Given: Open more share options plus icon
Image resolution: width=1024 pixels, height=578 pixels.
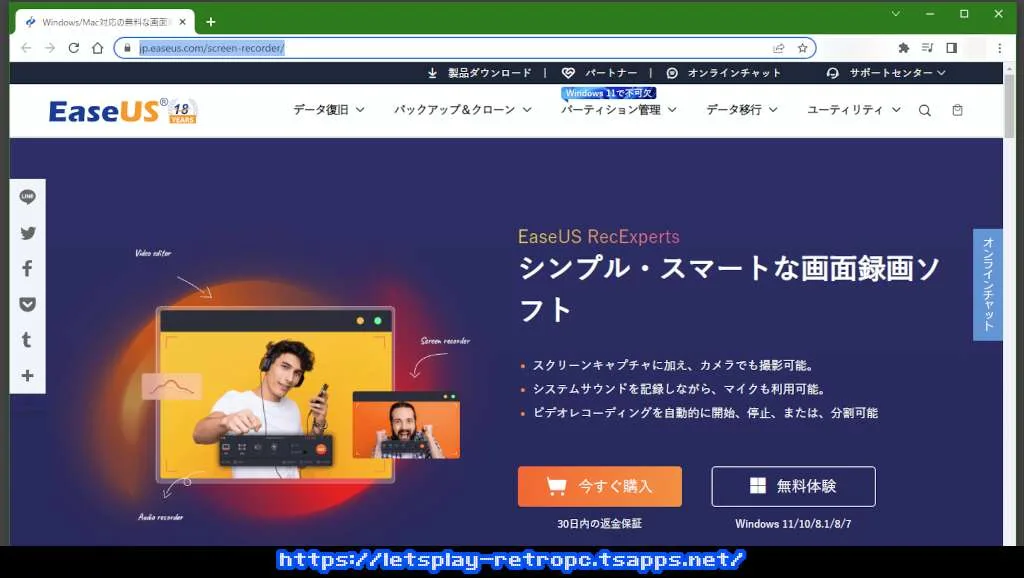Looking at the screenshot, I should coord(27,376).
